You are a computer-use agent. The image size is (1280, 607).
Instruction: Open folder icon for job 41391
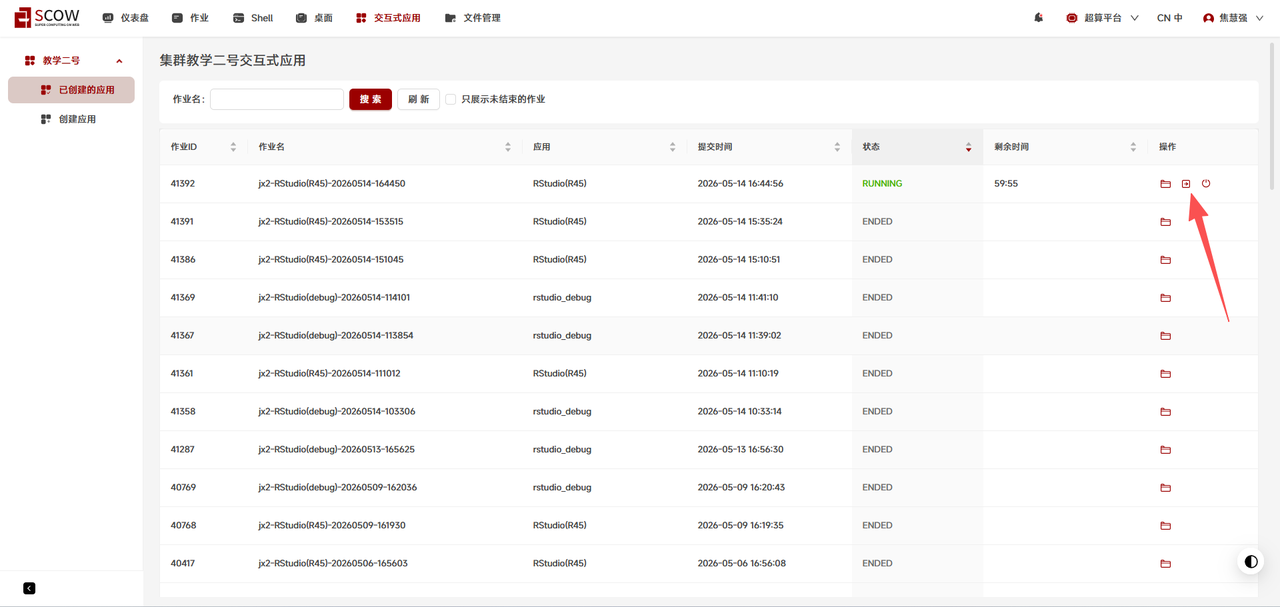click(x=1165, y=222)
